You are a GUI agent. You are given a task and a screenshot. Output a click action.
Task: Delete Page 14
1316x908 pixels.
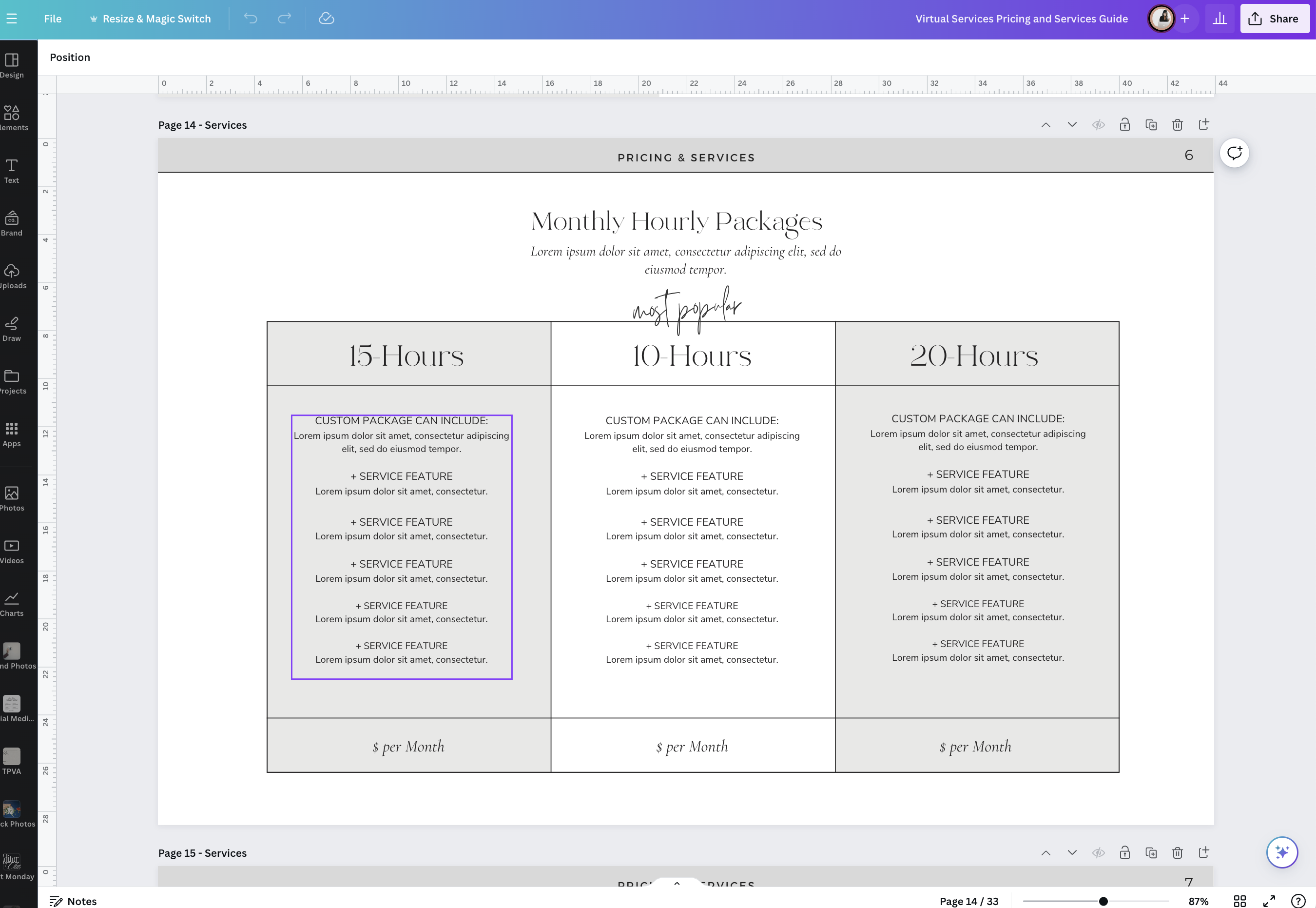[1177, 125]
